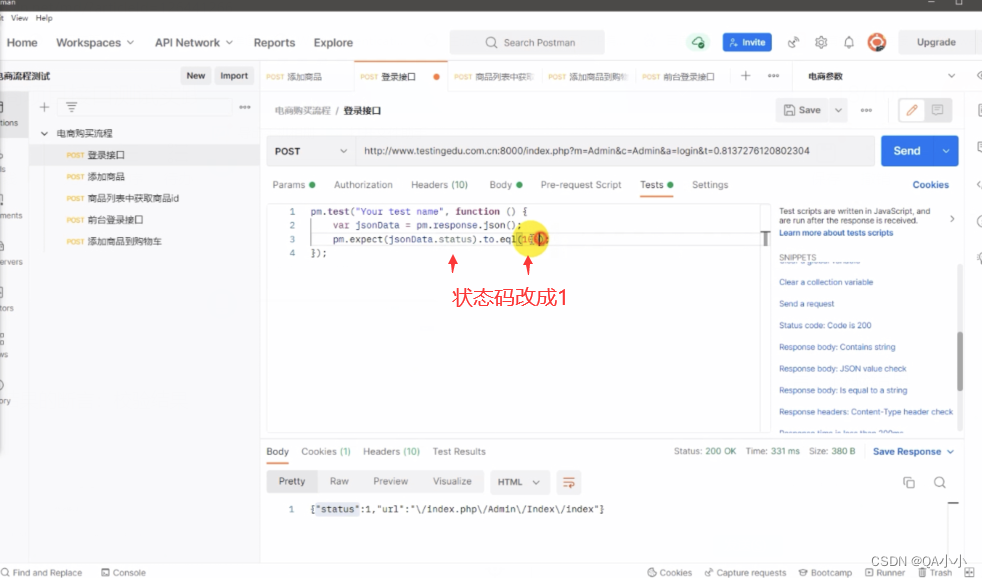Insert snippet Status code: Code is 200

pos(825,326)
